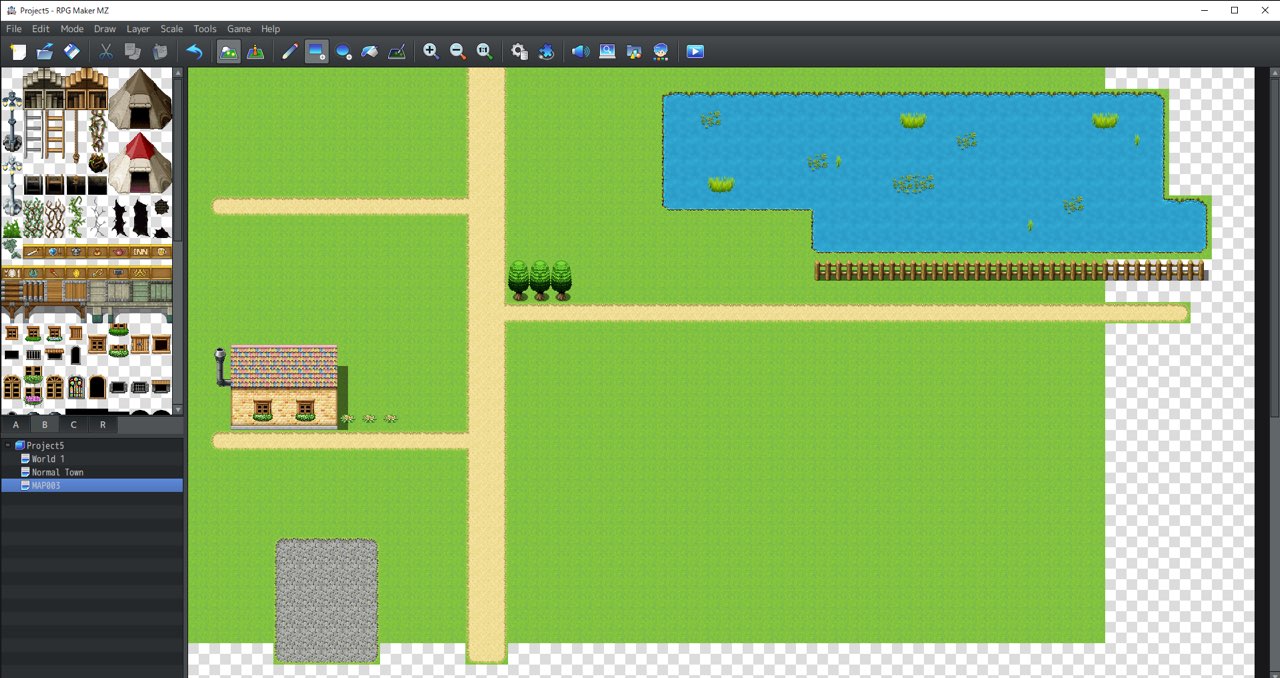Switch to tileset tab C
The width and height of the screenshot is (1280, 678).
[x=73, y=424]
